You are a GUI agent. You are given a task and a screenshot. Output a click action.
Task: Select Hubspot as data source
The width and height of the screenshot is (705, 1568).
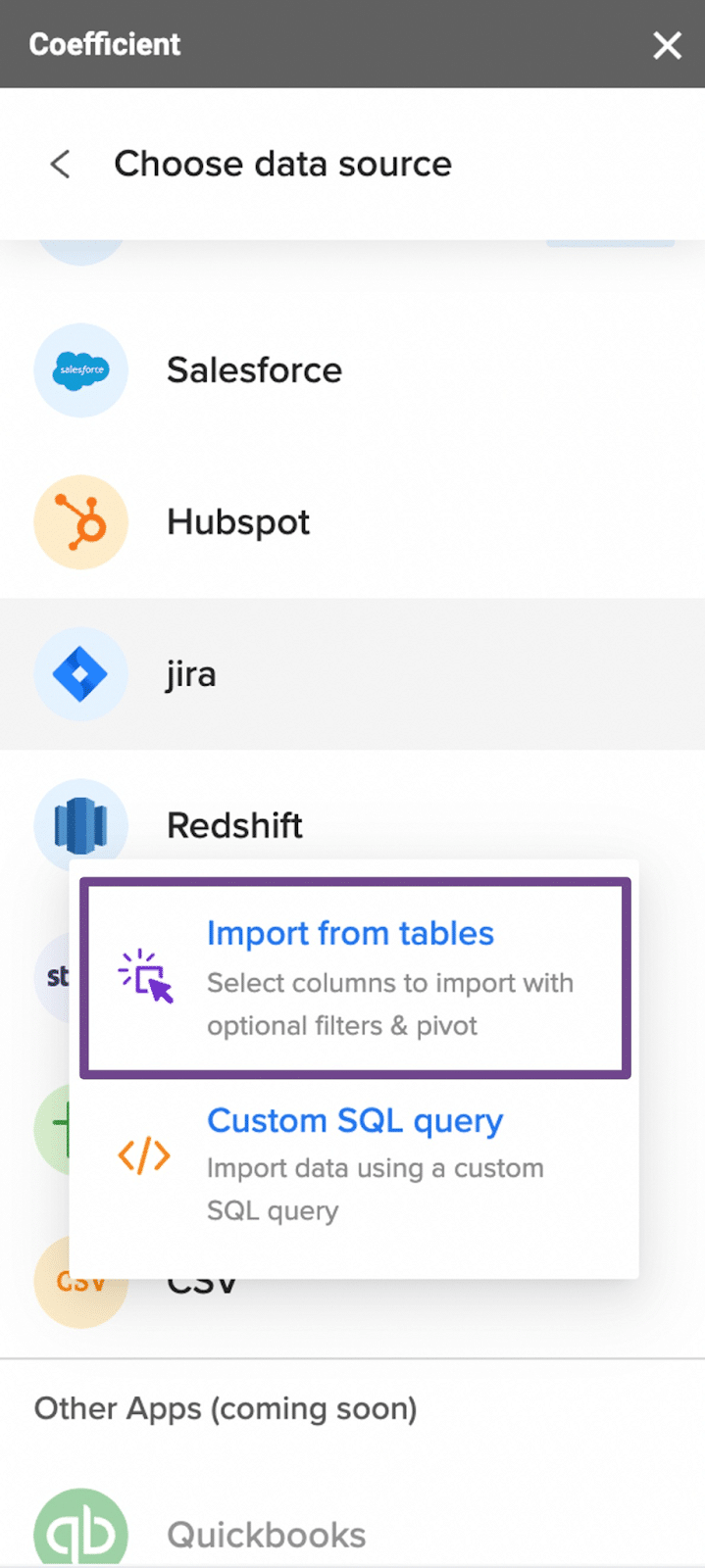click(238, 522)
